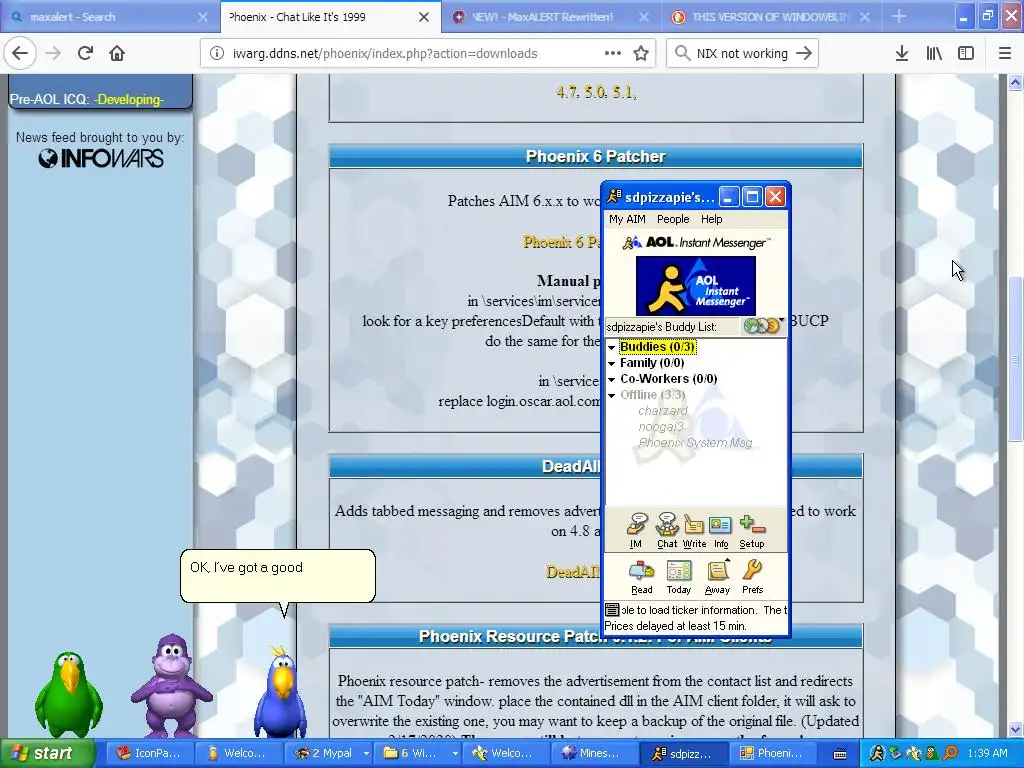Click the globe icons next to Buddy List label
Viewport: 1024px width, 768px height.
(x=763, y=325)
